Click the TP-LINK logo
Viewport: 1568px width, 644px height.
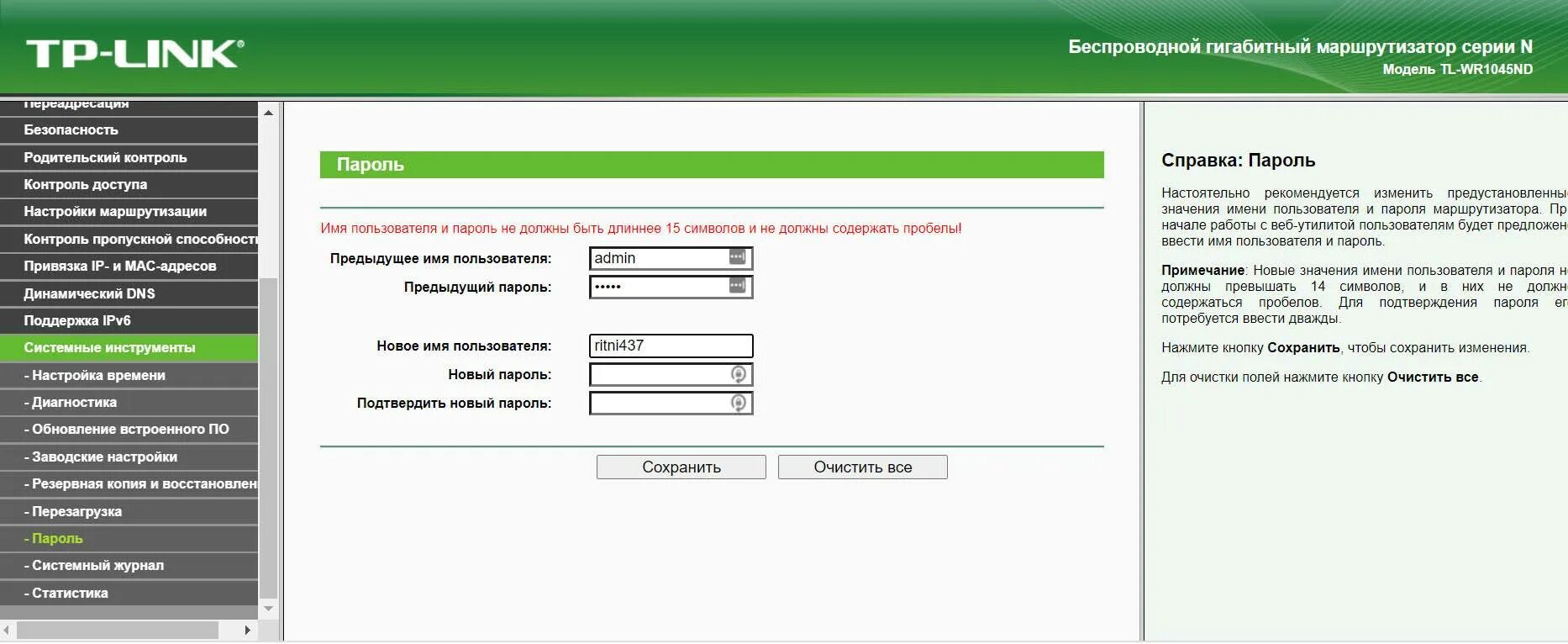pyautogui.click(x=134, y=53)
